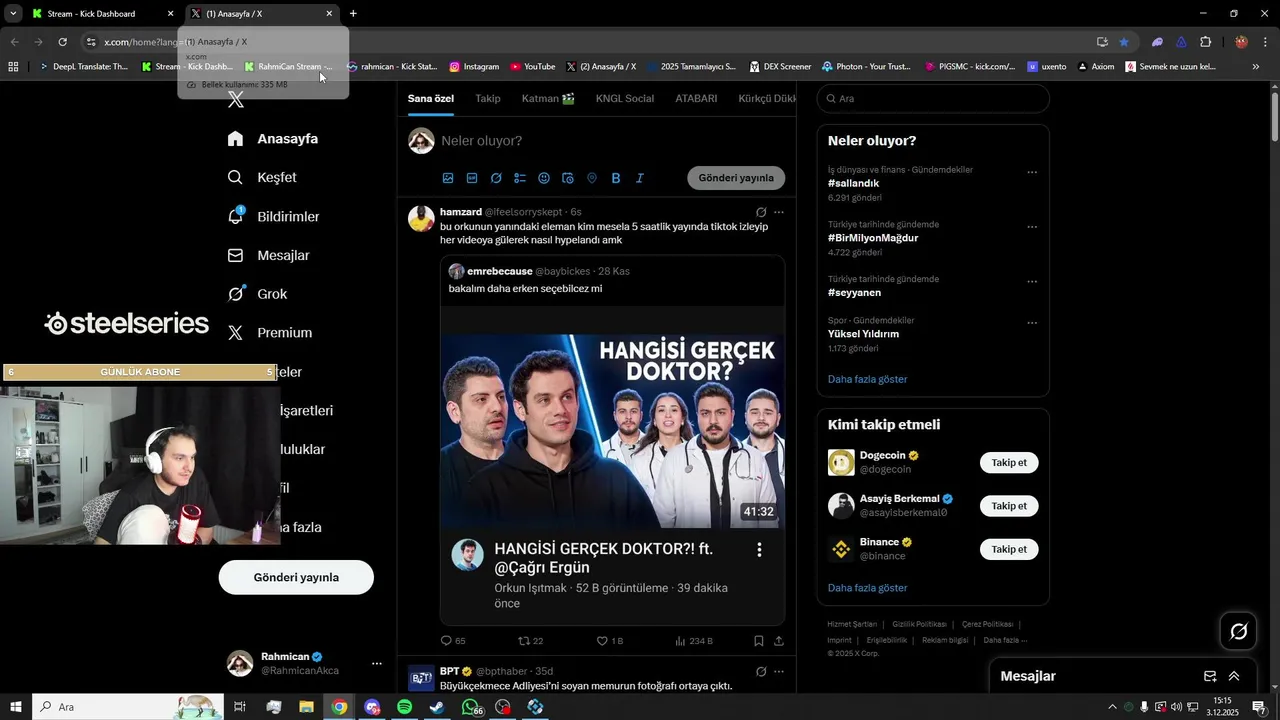Switch to the Katman tab
The width and height of the screenshot is (1280, 720).
coord(548,98)
